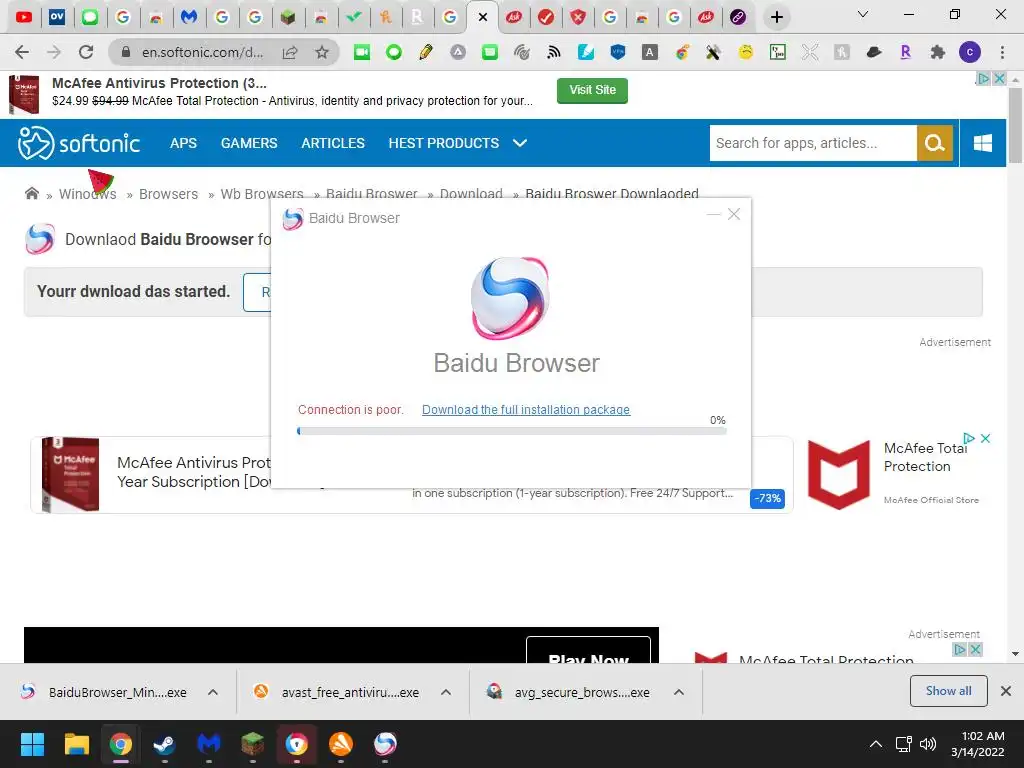Click the purple underlined R extension
The image size is (1024, 768).
pos(906,52)
